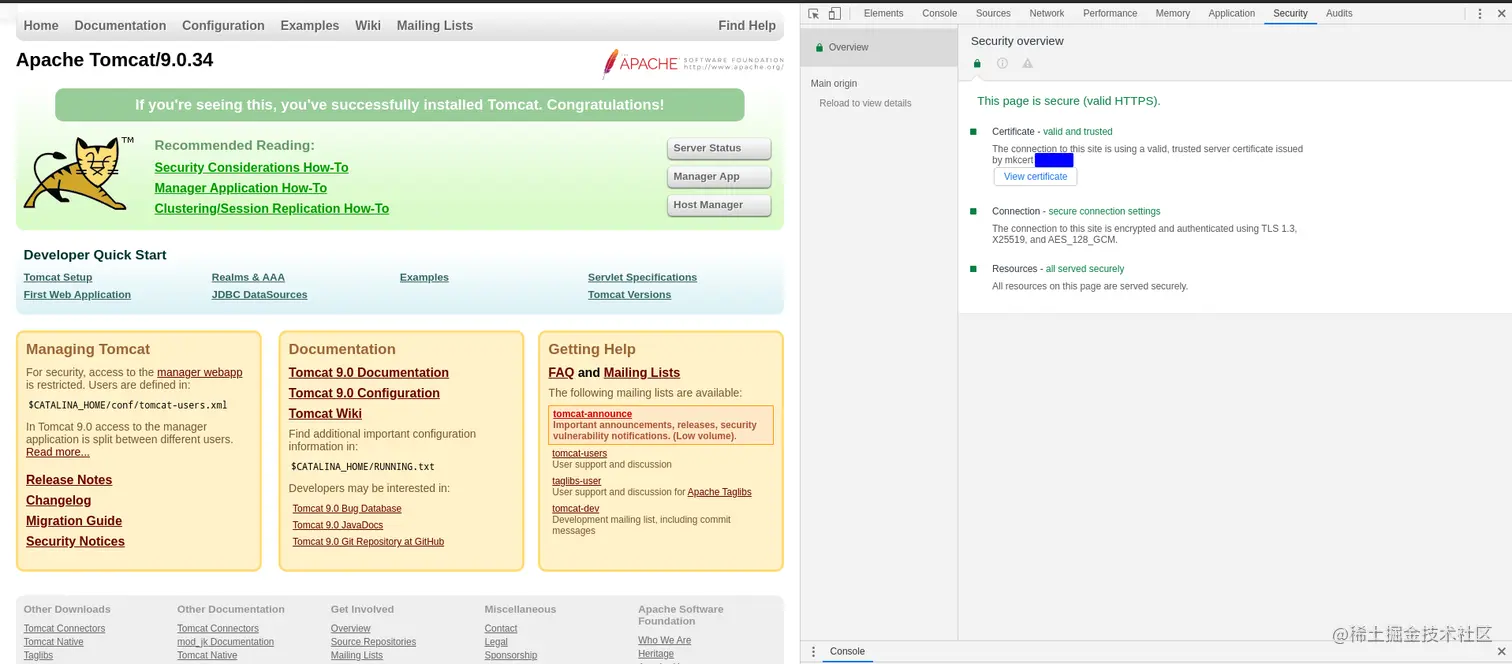Click the View certificate button
The image size is (1512, 664).
[1035, 176]
